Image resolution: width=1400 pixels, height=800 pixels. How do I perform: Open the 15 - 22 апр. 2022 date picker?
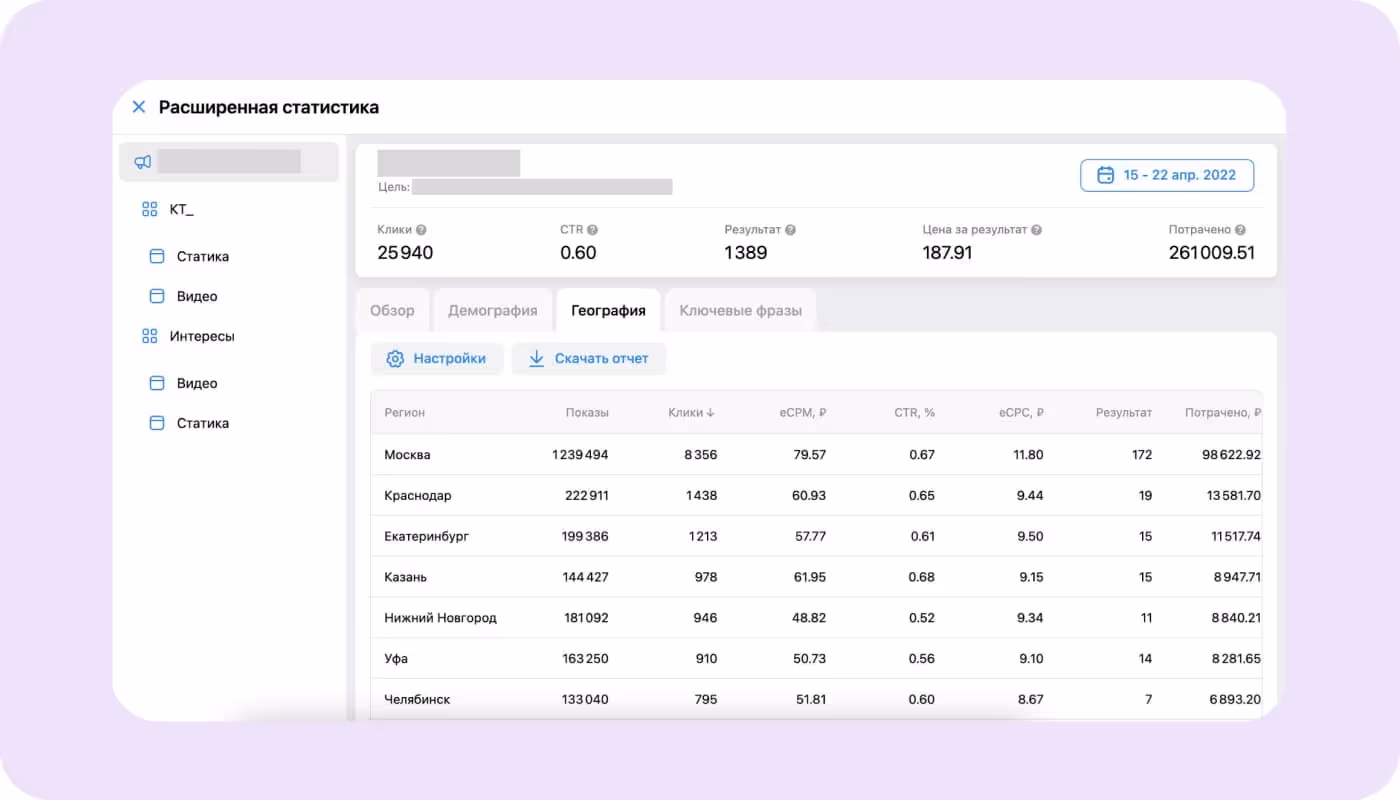[1167, 175]
